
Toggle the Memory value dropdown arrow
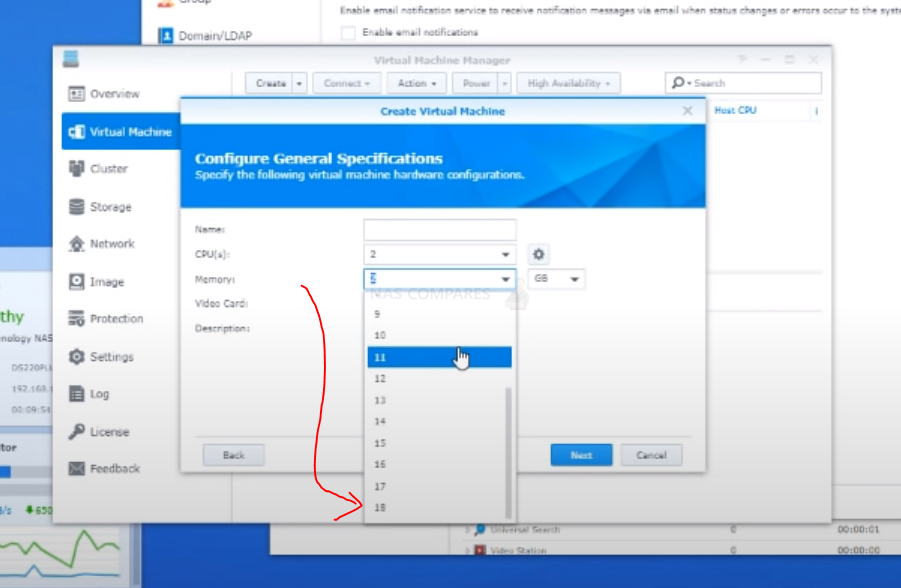click(x=505, y=279)
